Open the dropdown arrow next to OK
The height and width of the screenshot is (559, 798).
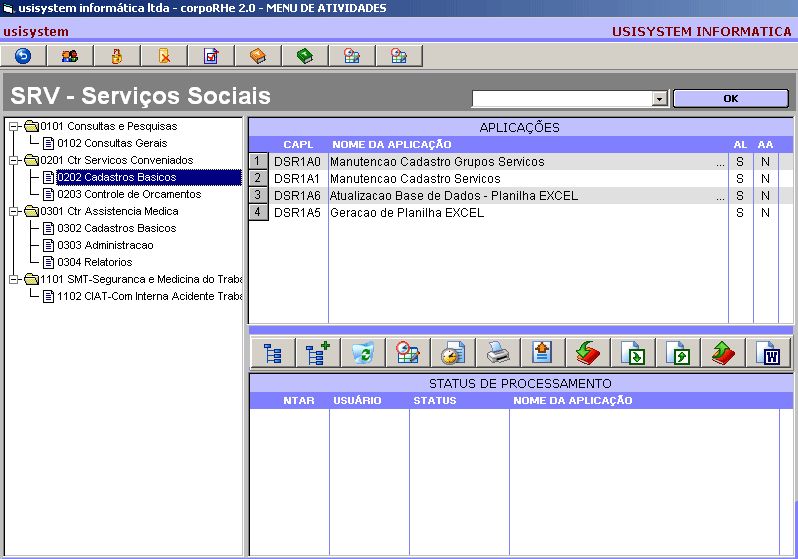point(660,99)
